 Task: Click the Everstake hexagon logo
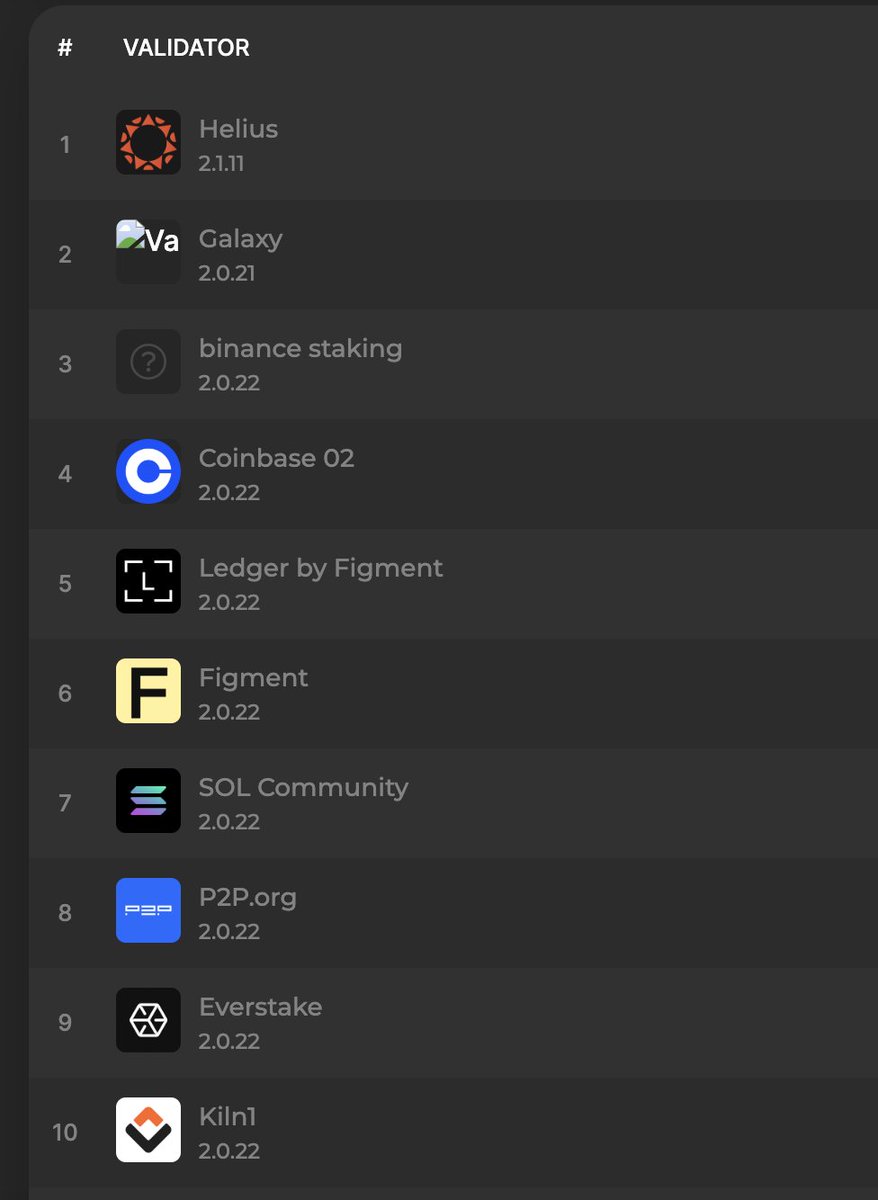coord(148,1020)
